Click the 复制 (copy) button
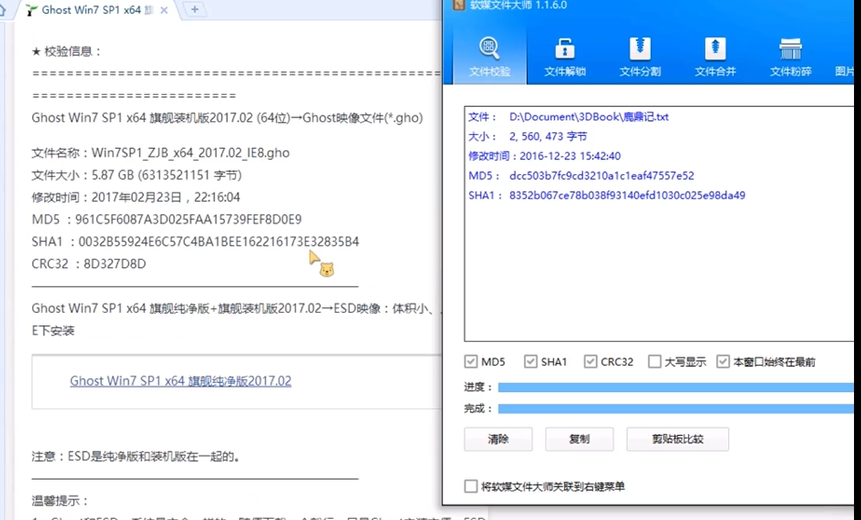Screen dimensions: 861x520 [579, 439]
